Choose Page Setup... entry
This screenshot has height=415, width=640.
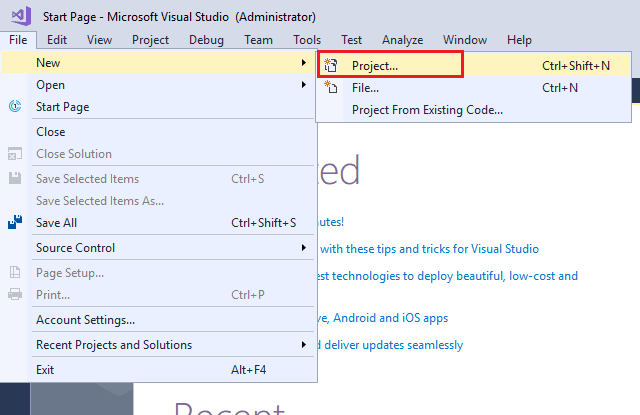159,272
